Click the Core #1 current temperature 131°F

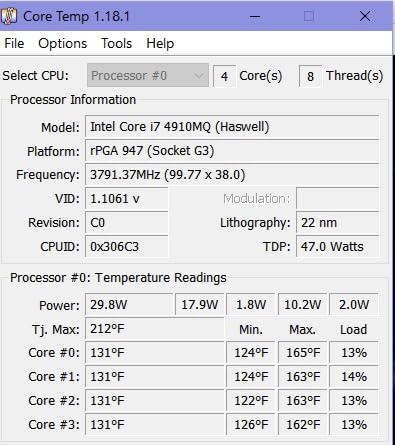155,377
